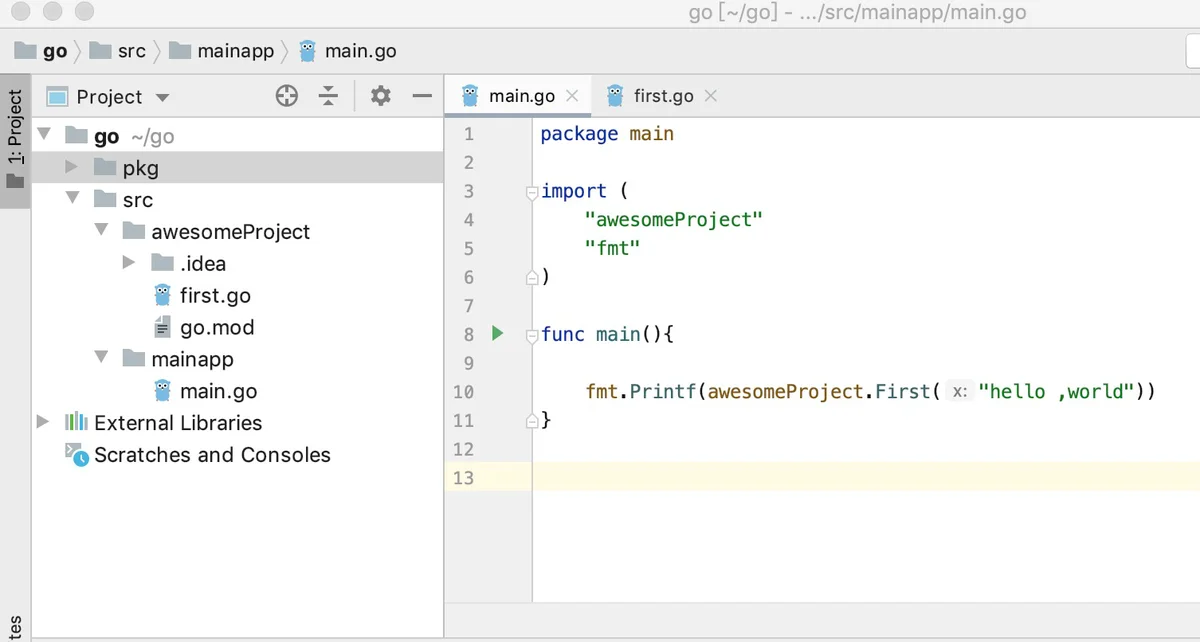The height and width of the screenshot is (642, 1200).
Task: Click the mainapp folder icon in tree
Action: pyautogui.click(x=134, y=358)
